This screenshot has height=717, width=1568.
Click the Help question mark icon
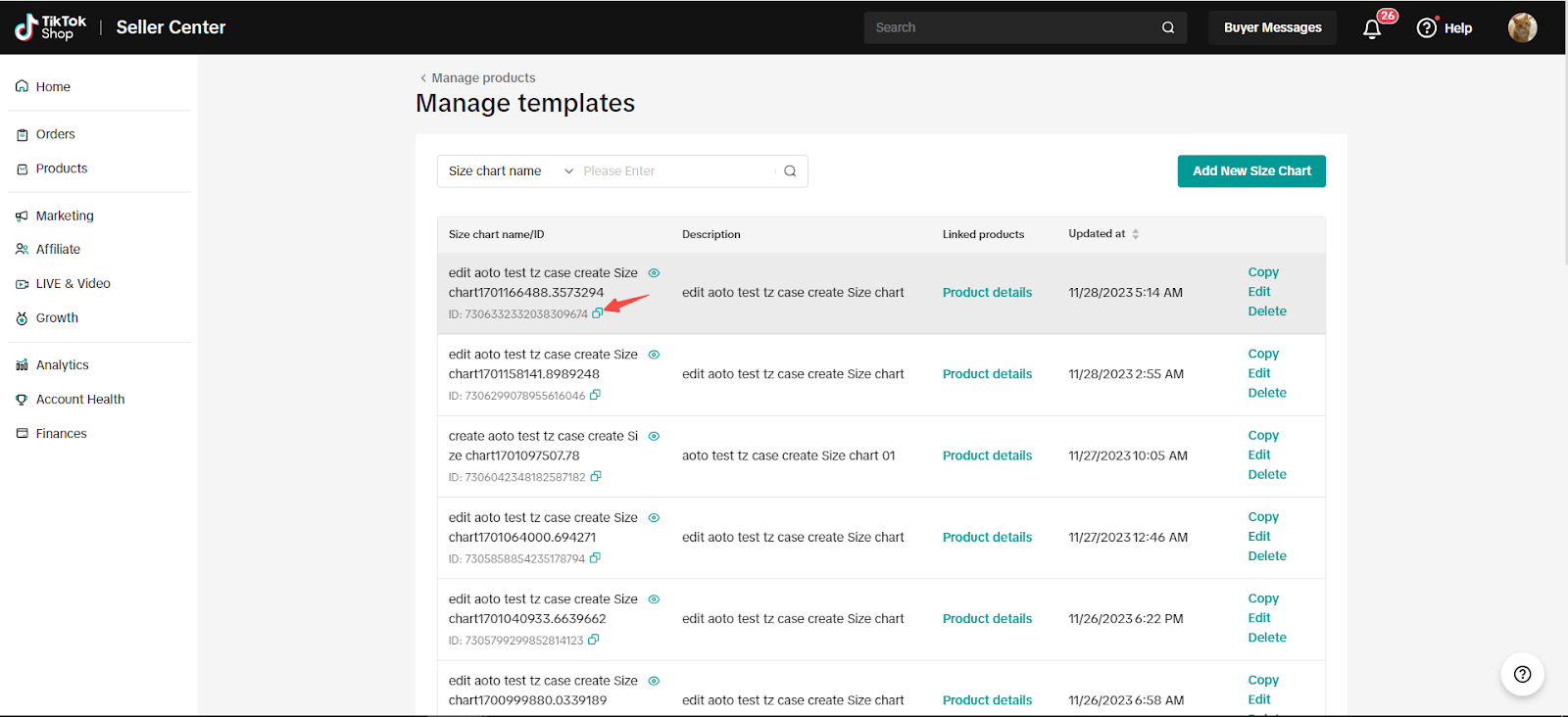coord(1427,28)
